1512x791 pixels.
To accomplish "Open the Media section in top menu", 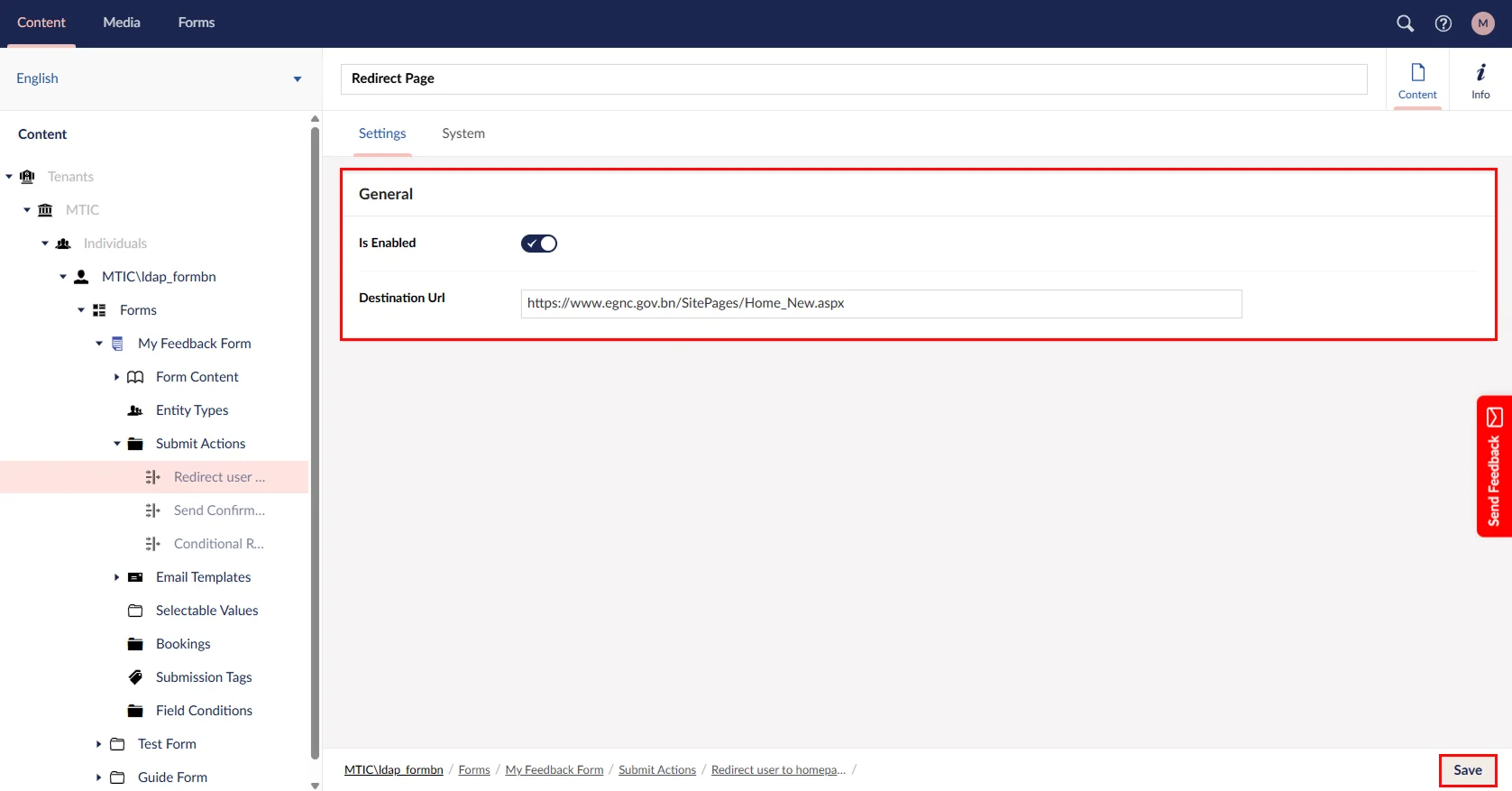I will coord(122,23).
